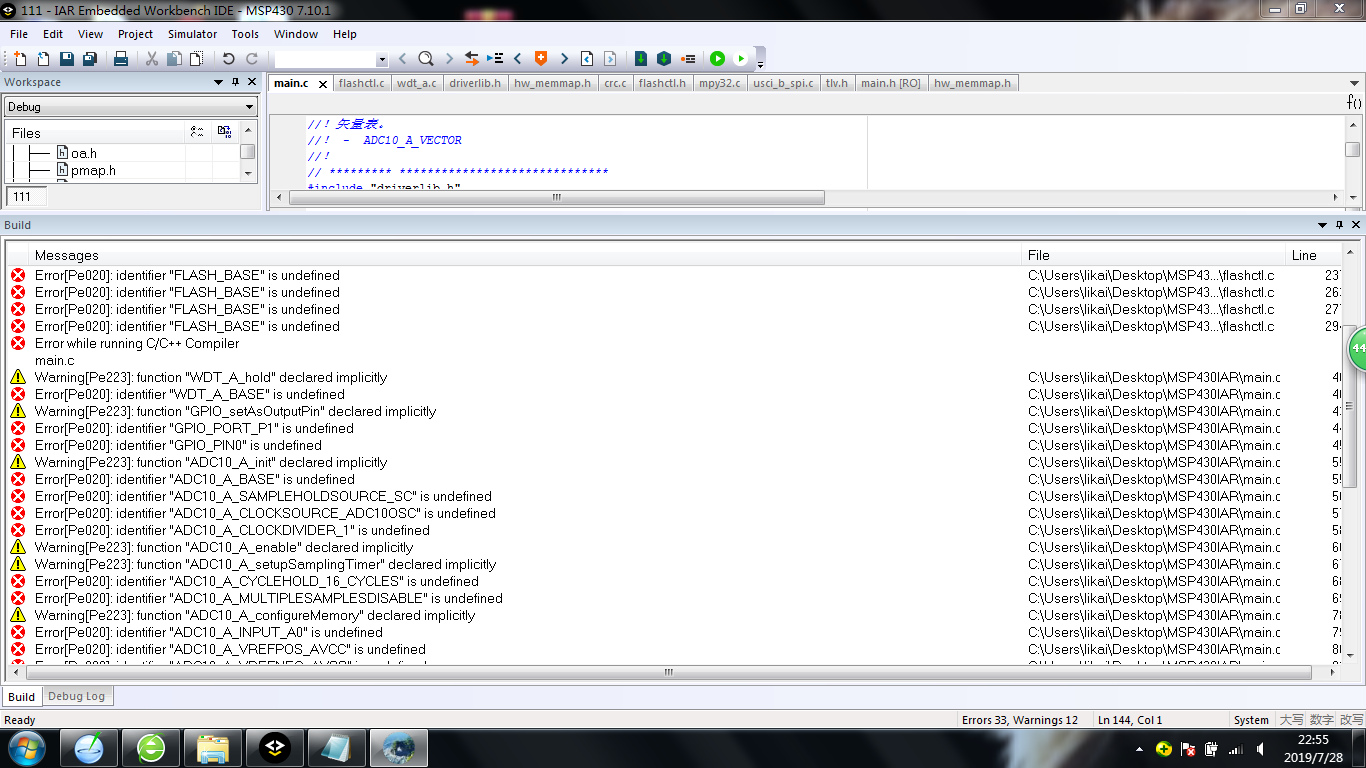Open the function list f() icon

tap(1354, 102)
